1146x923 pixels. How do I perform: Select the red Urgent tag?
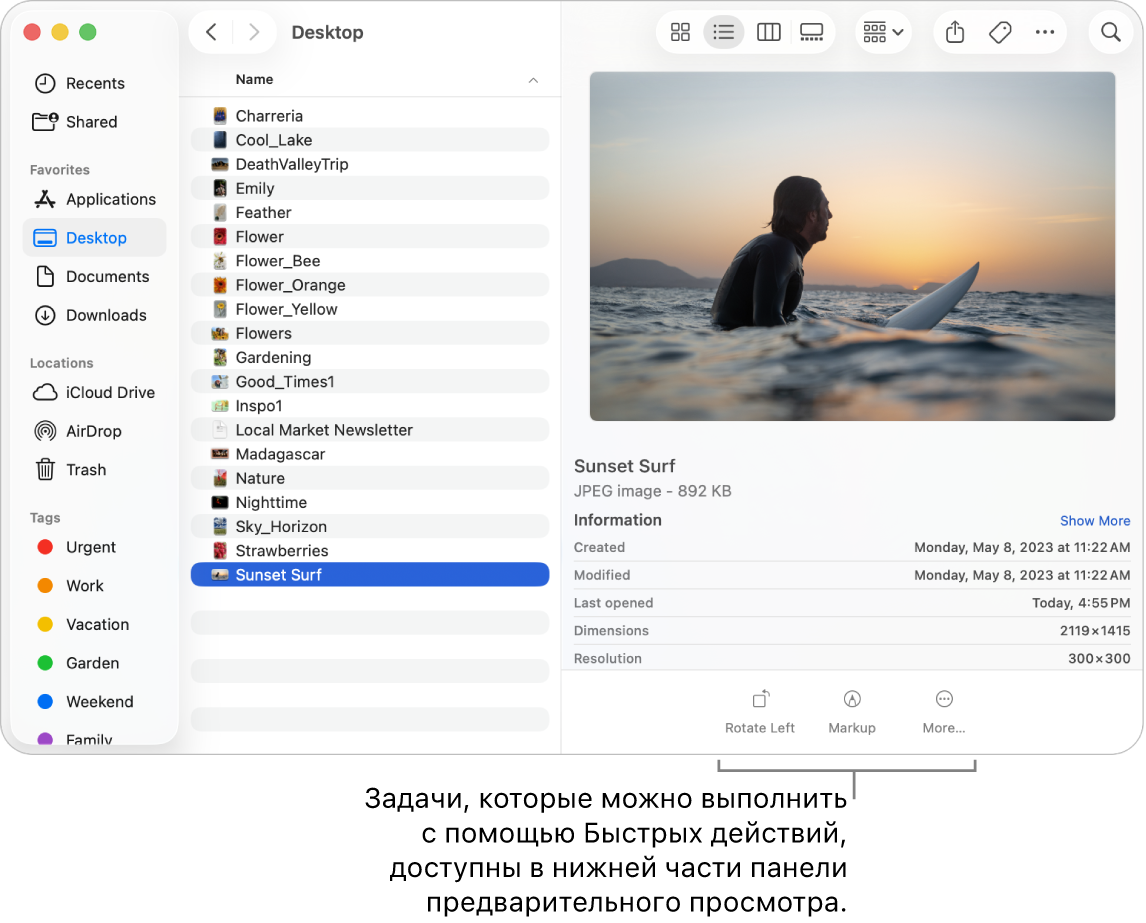[x=91, y=547]
